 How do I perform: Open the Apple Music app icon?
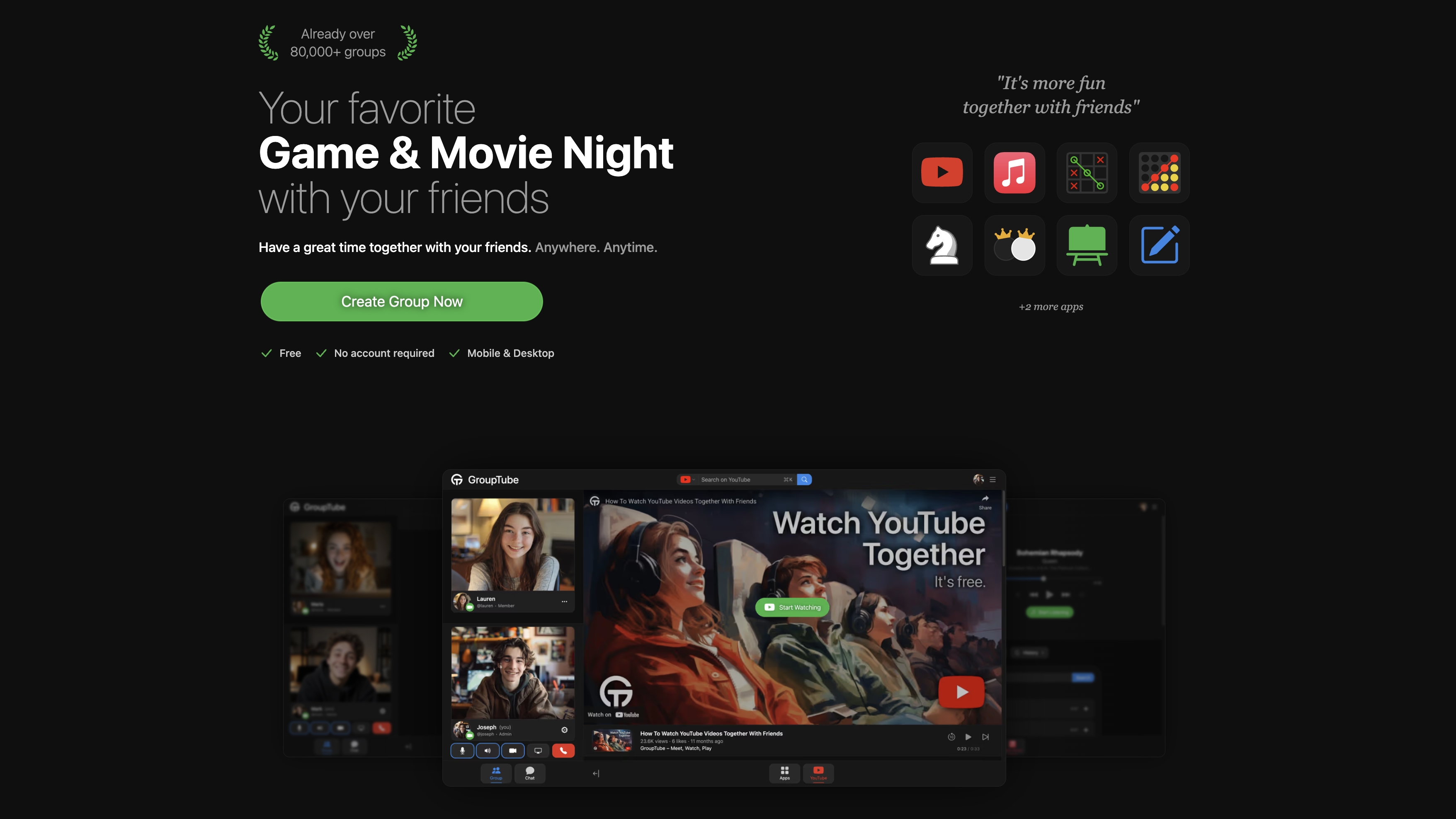1014,173
